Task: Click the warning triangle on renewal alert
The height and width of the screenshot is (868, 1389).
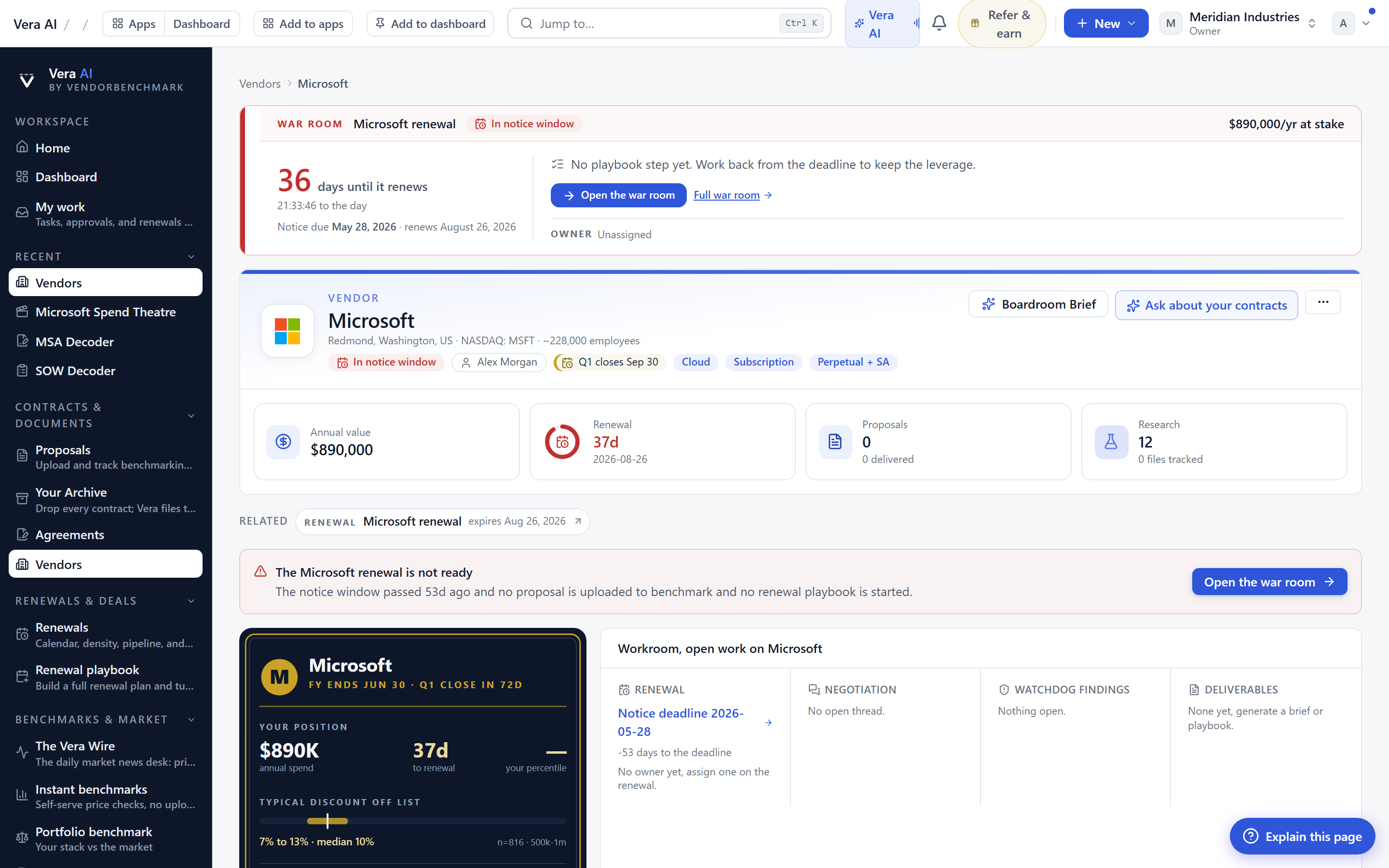Action: pos(260,571)
